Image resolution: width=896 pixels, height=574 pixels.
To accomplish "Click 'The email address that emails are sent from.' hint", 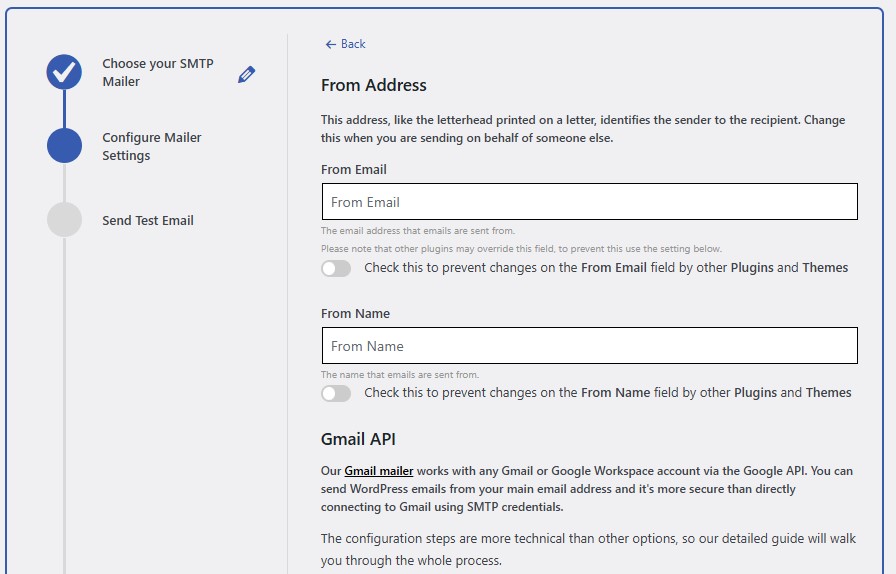I will (418, 231).
